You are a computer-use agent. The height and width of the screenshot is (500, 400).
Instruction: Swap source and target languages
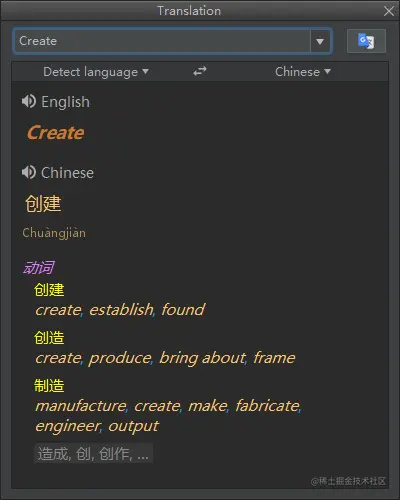(x=200, y=71)
